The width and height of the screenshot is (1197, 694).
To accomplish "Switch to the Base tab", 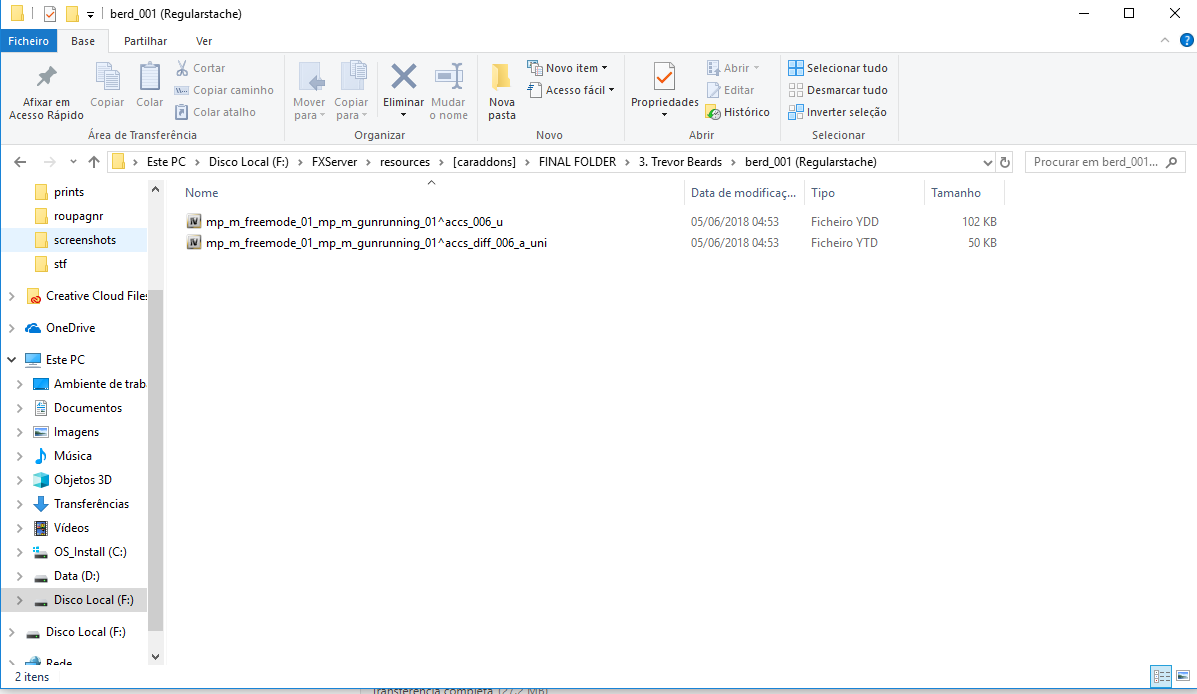I will point(82,41).
